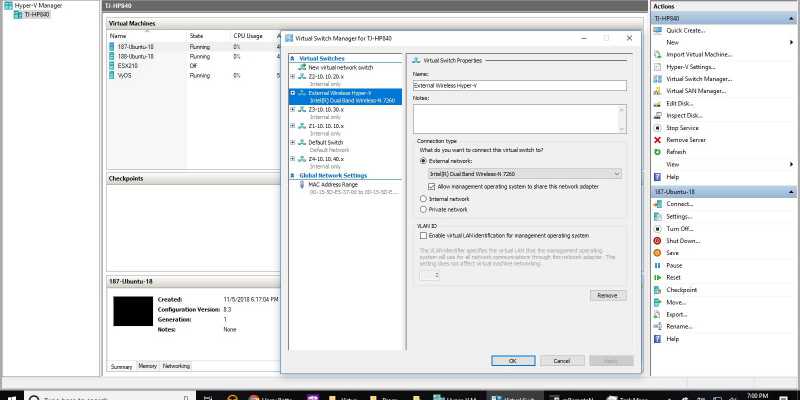Refresh the TJ-HP840 server view
The image size is (800, 400).
click(676, 152)
